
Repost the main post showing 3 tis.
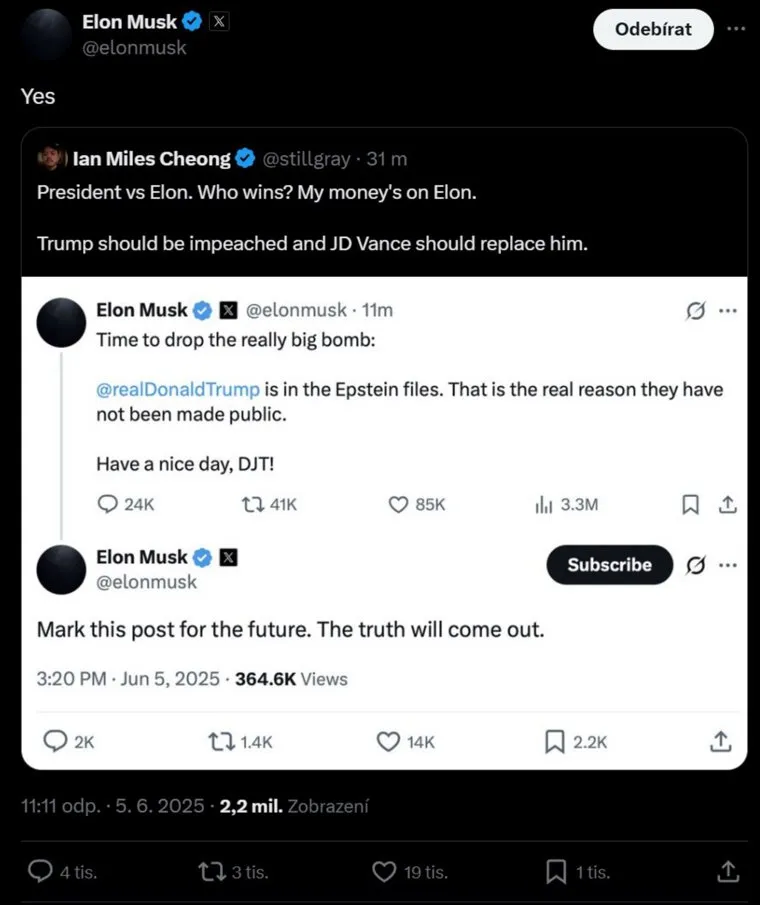210,872
